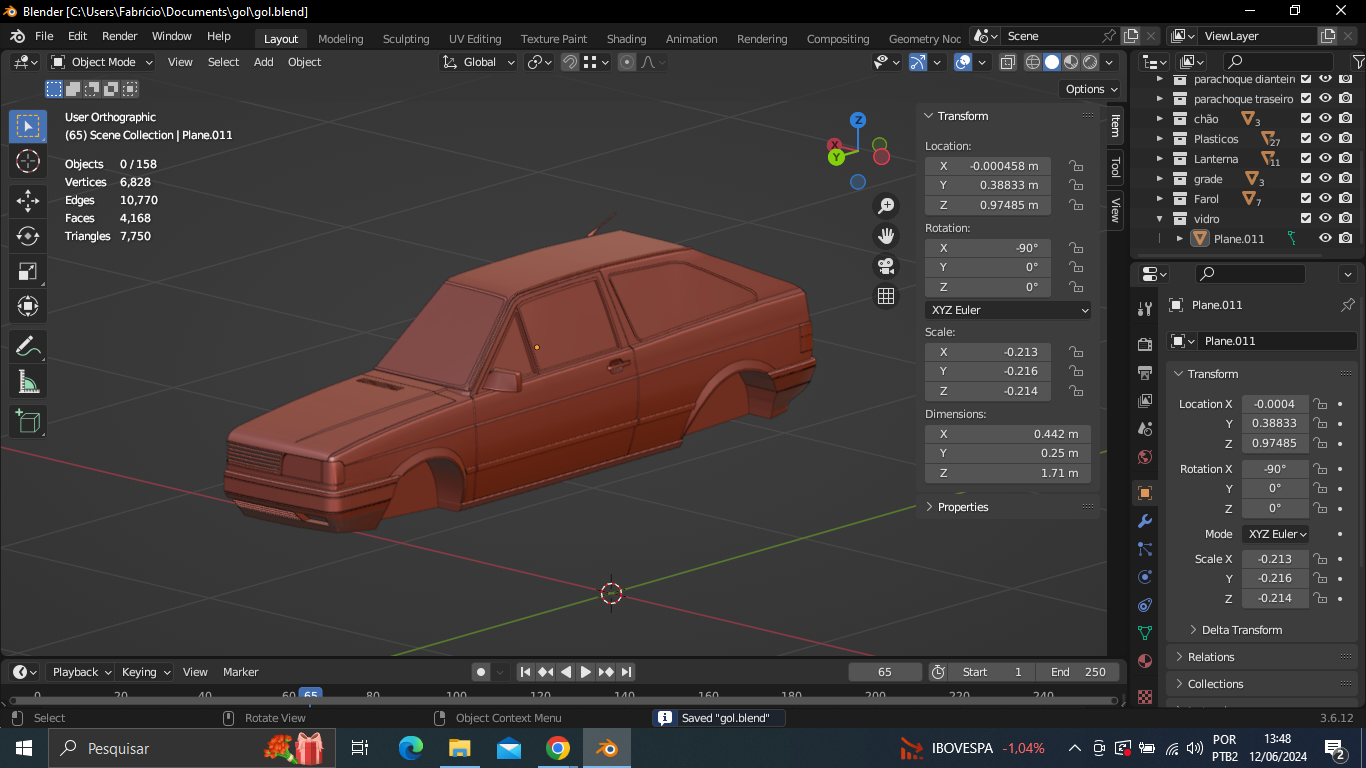This screenshot has width=1366, height=768.
Task: Select the Annotate pencil tool
Action: click(x=28, y=347)
